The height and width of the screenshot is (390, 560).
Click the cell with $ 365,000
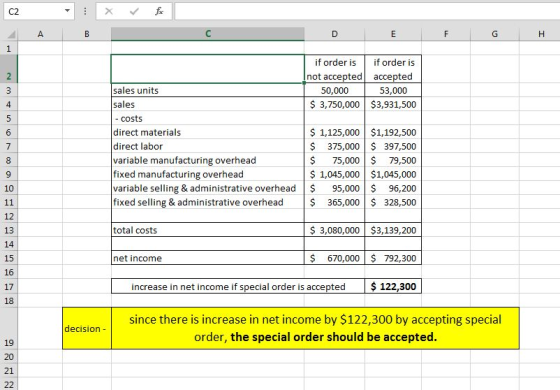click(334, 202)
